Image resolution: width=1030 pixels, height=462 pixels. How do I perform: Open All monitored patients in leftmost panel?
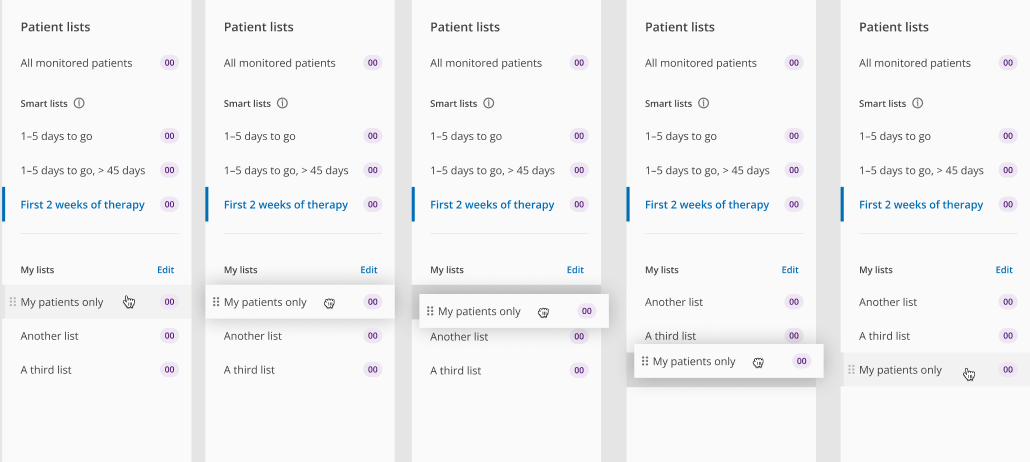[76, 63]
